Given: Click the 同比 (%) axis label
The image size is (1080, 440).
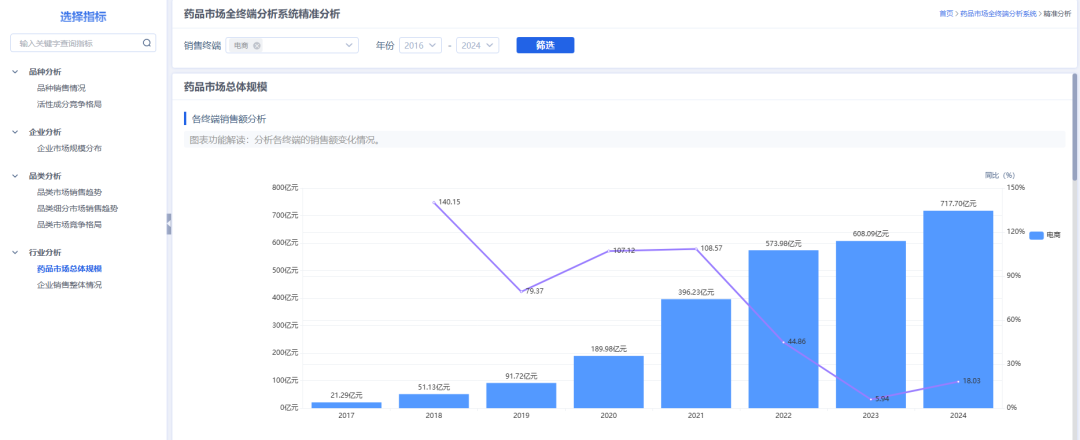Looking at the screenshot, I should click(x=999, y=175).
